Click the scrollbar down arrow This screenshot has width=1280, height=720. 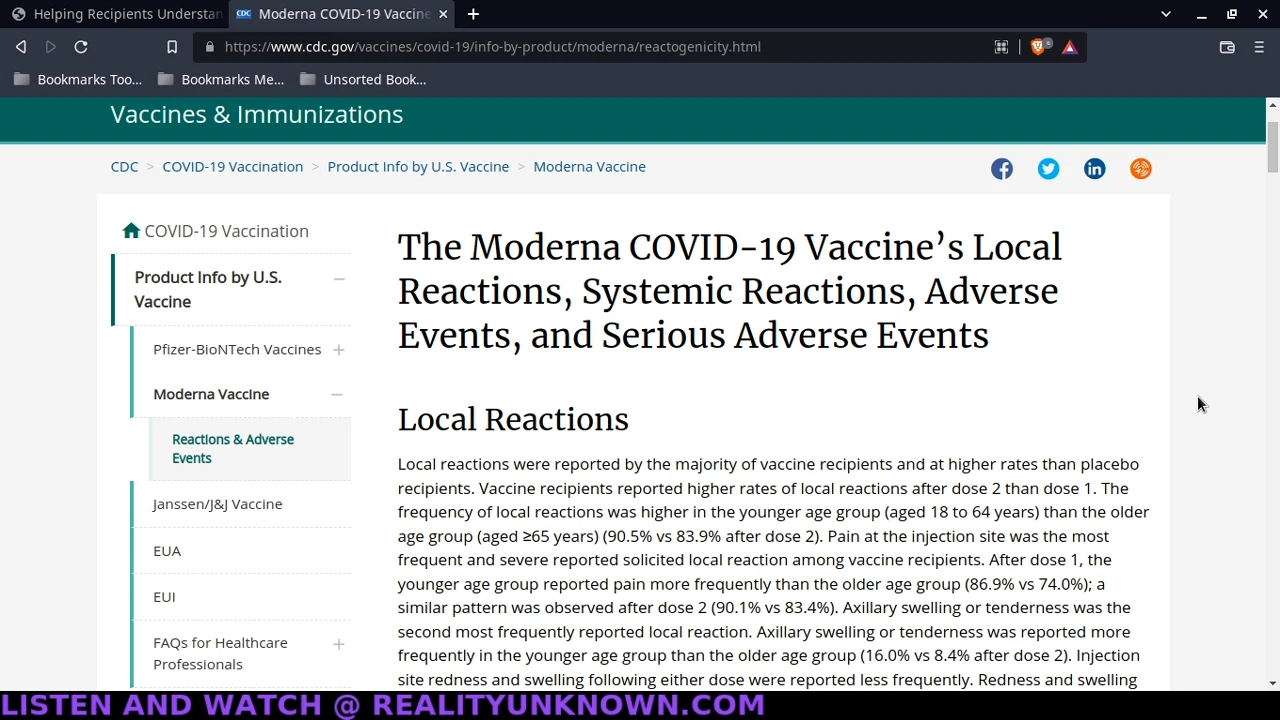point(1272,684)
